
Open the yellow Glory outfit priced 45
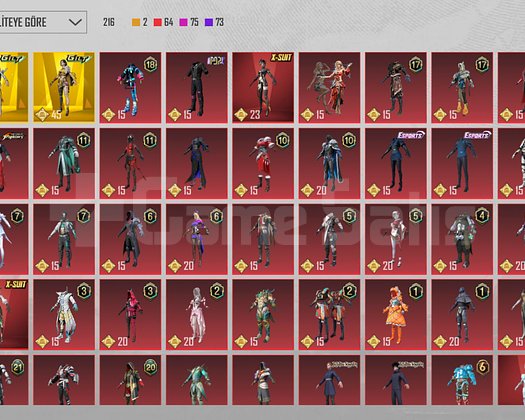[64, 87]
